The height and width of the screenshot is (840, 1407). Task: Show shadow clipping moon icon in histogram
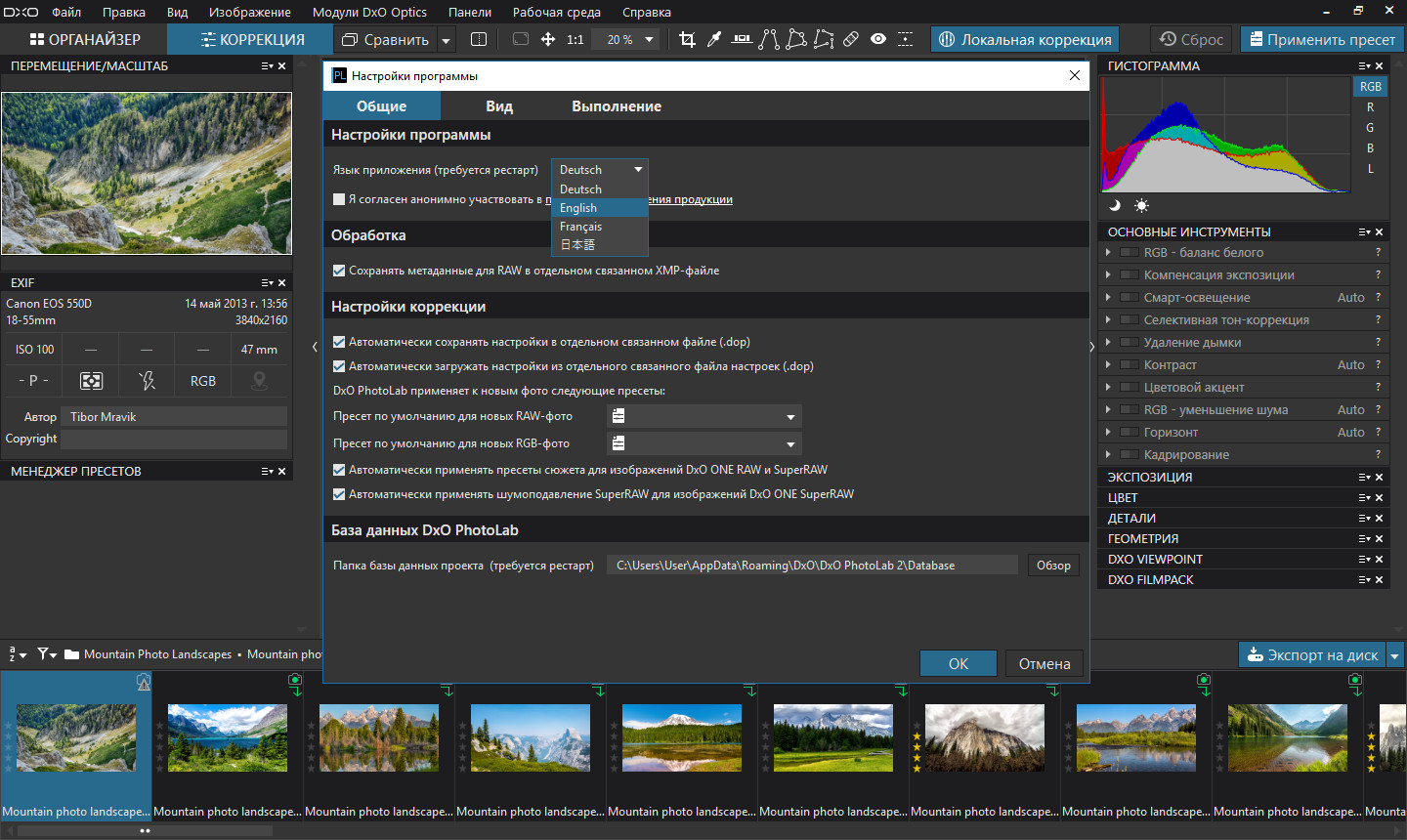pos(1115,205)
